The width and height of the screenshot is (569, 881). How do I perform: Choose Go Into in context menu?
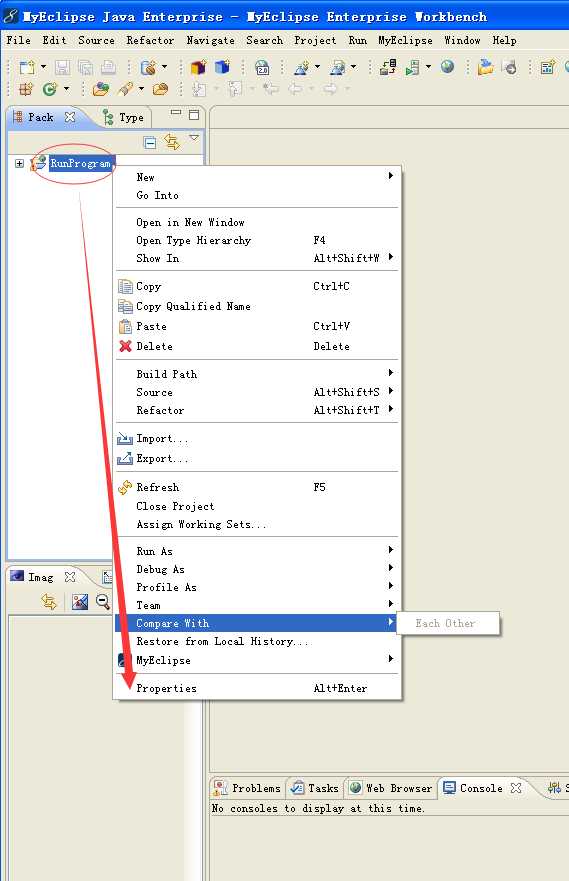coord(258,195)
